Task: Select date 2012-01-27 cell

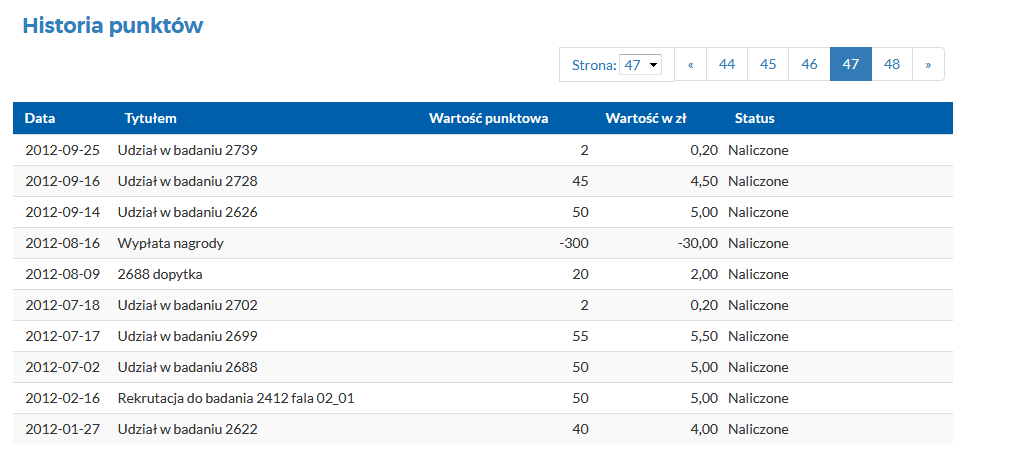Action: pyautogui.click(x=63, y=430)
